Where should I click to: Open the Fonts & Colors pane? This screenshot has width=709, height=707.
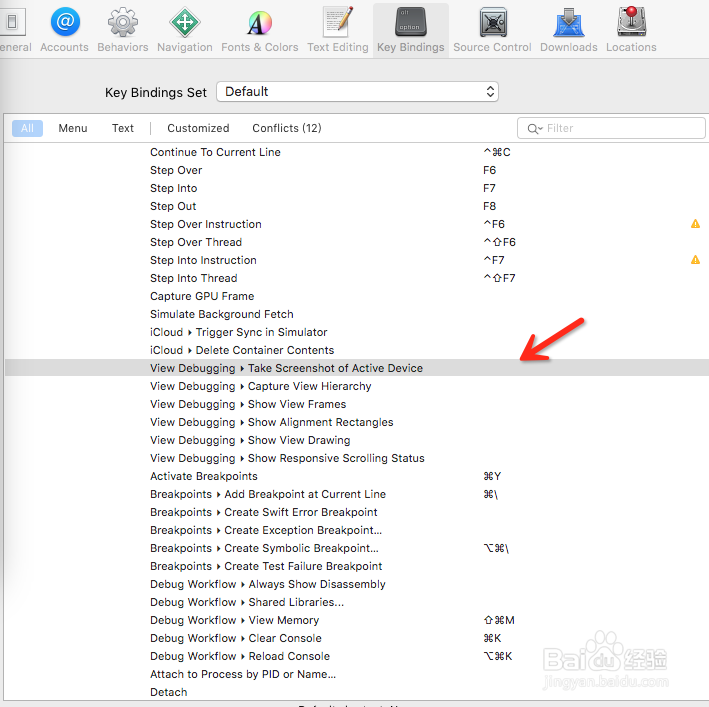(x=260, y=29)
